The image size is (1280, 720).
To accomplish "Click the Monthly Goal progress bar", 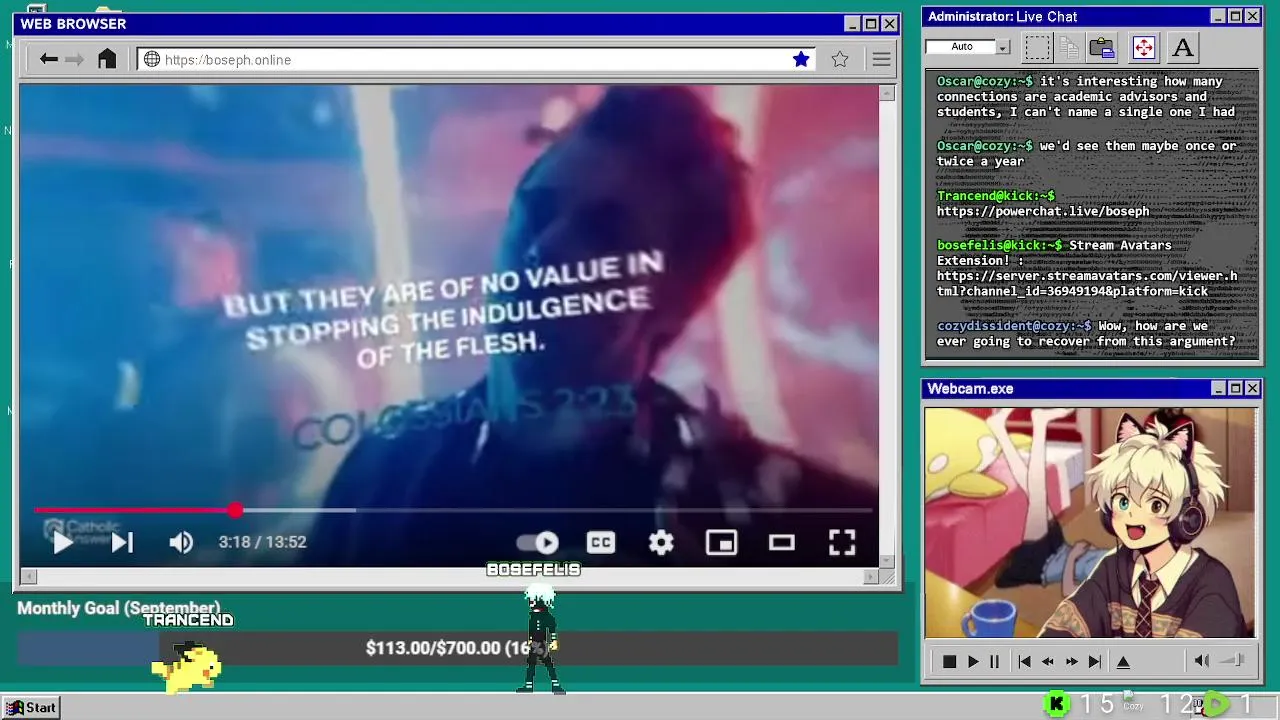I will click(457, 648).
